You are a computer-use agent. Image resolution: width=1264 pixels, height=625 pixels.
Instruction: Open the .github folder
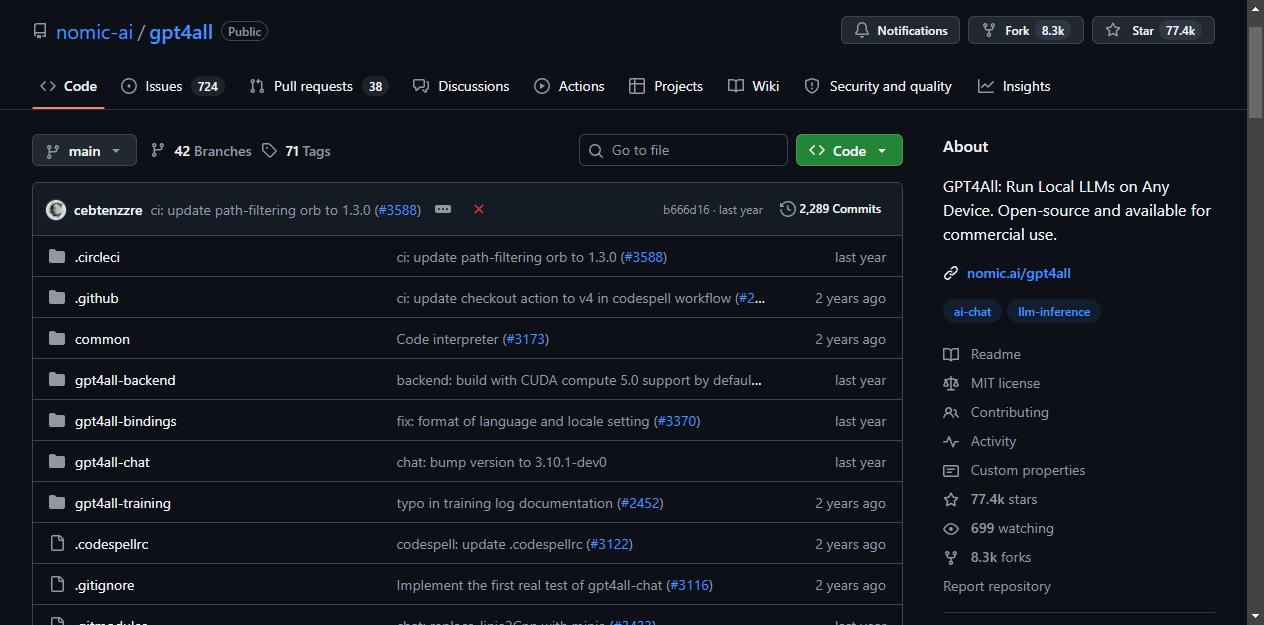coord(96,298)
